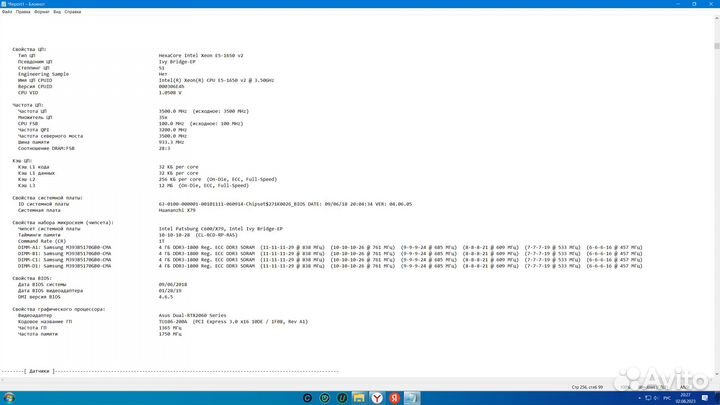
Task: Open the Файл menu
Action: coord(7,12)
